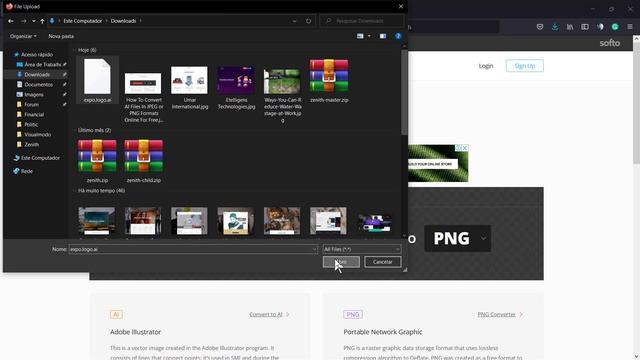Click Sign Up on the softo page
This screenshot has width=640, height=360.
(524, 66)
